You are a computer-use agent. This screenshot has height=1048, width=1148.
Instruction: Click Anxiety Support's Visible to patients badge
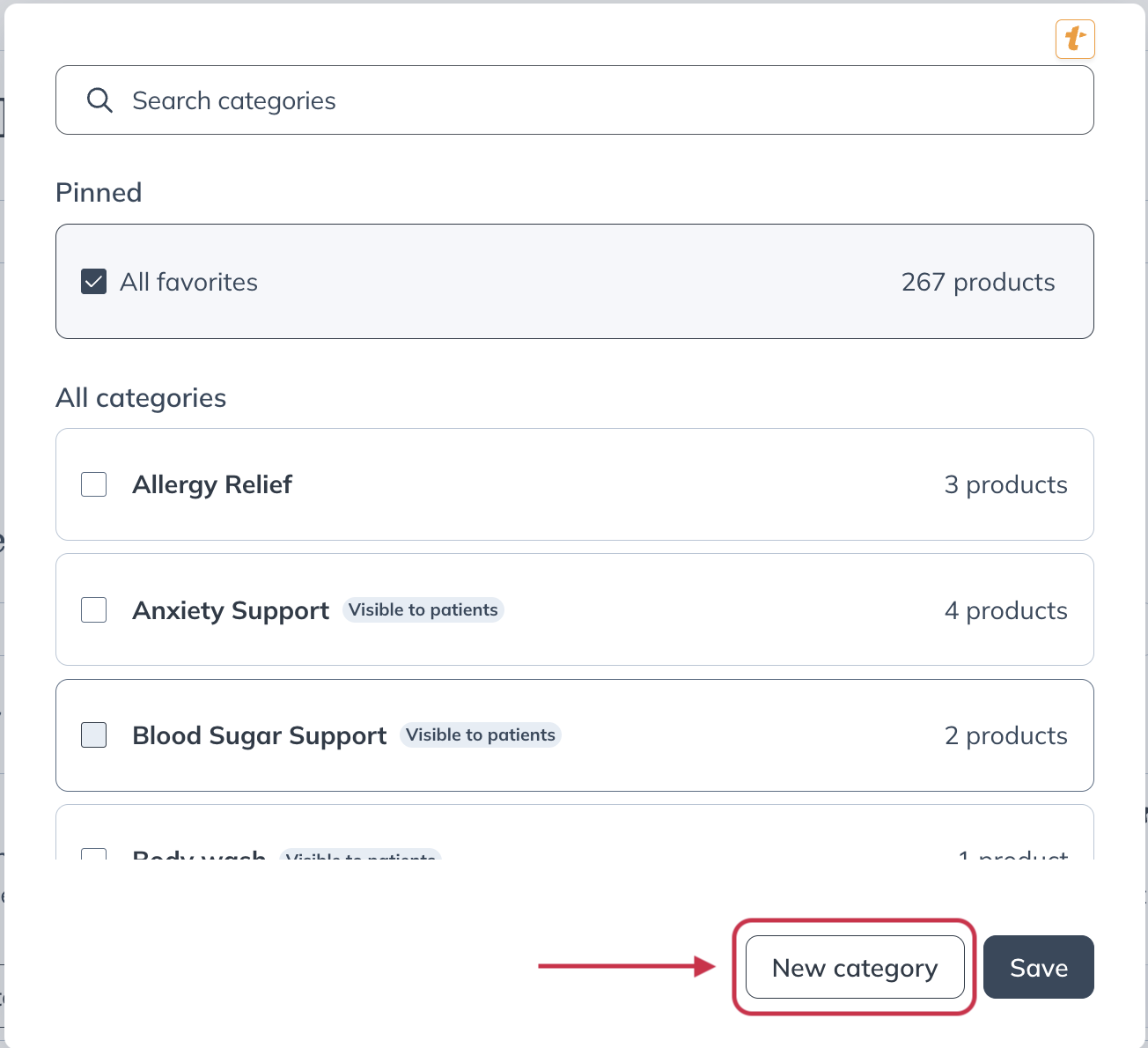[x=423, y=610]
